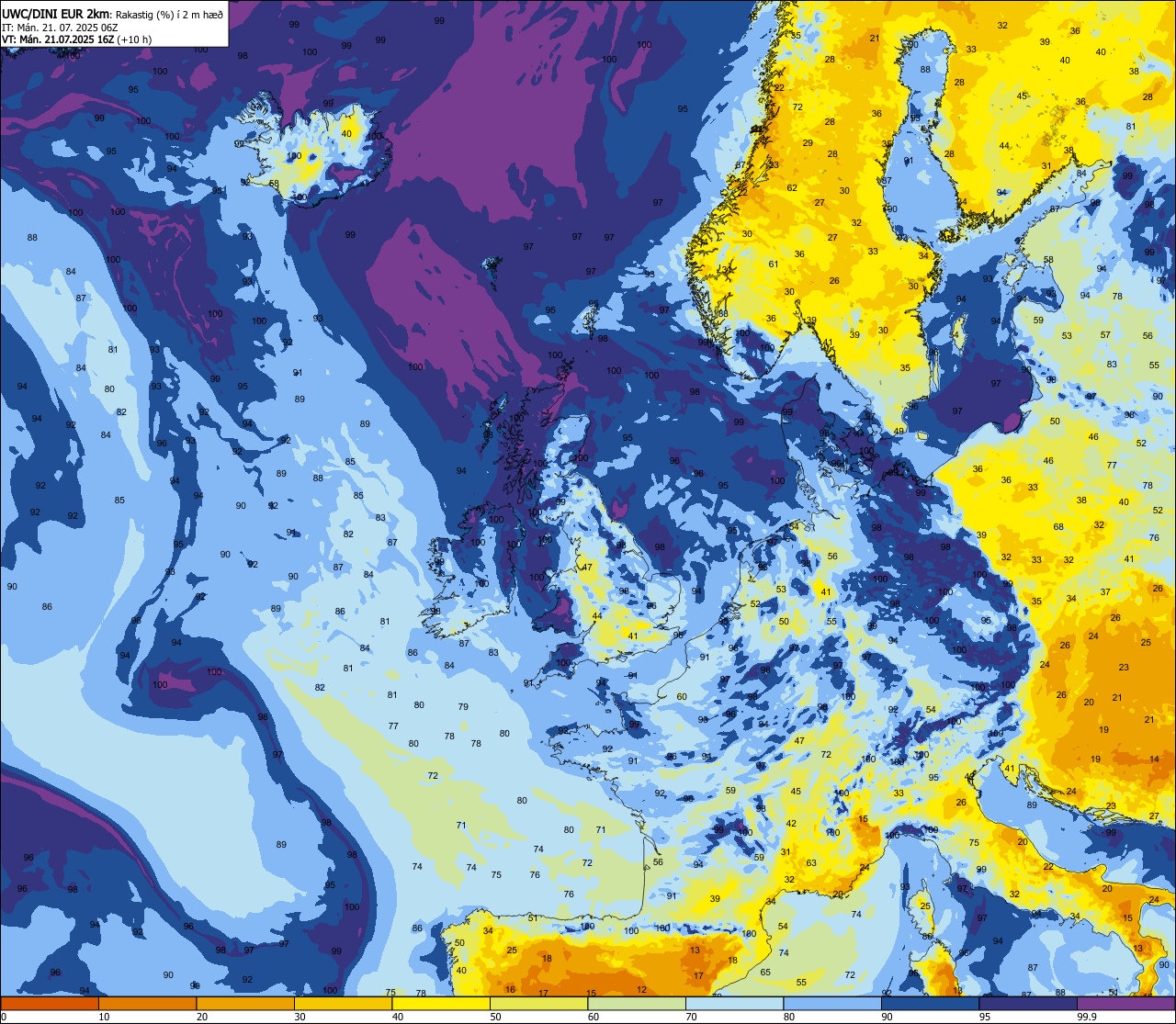Click the 0–10% dark orange legend segment
Image resolution: width=1176 pixels, height=1024 pixels.
coord(50,1004)
